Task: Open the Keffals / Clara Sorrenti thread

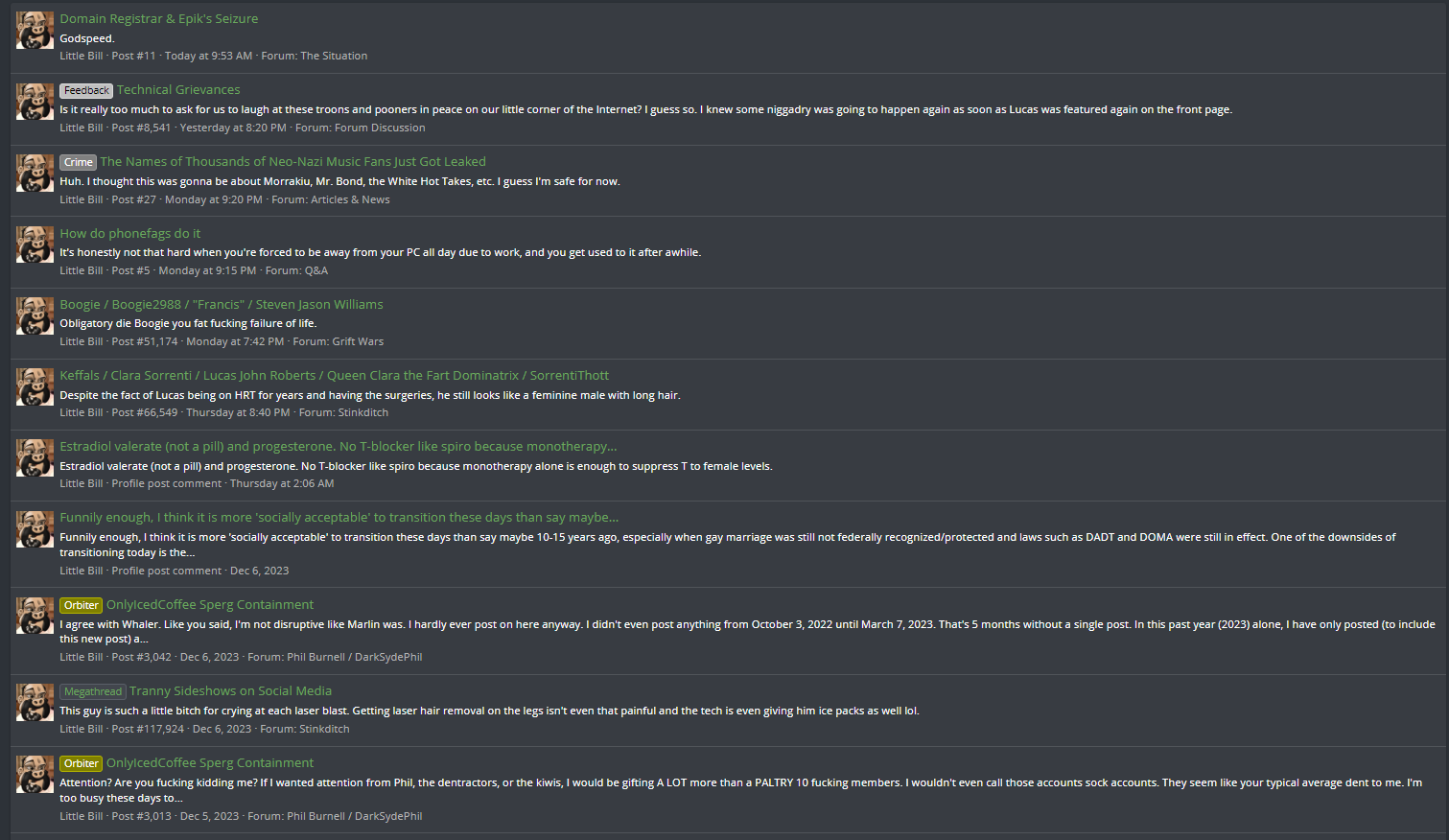Action: click(334, 376)
